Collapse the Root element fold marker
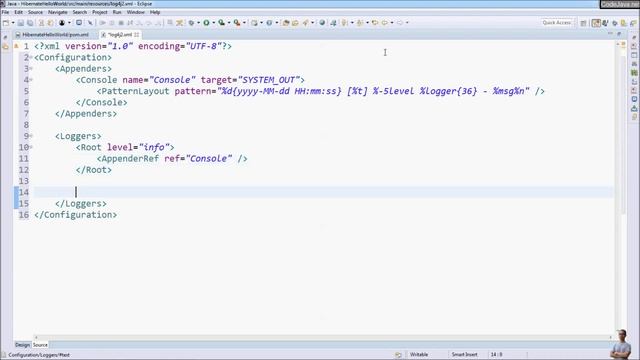The width and height of the screenshot is (640, 360). click(x=31, y=147)
